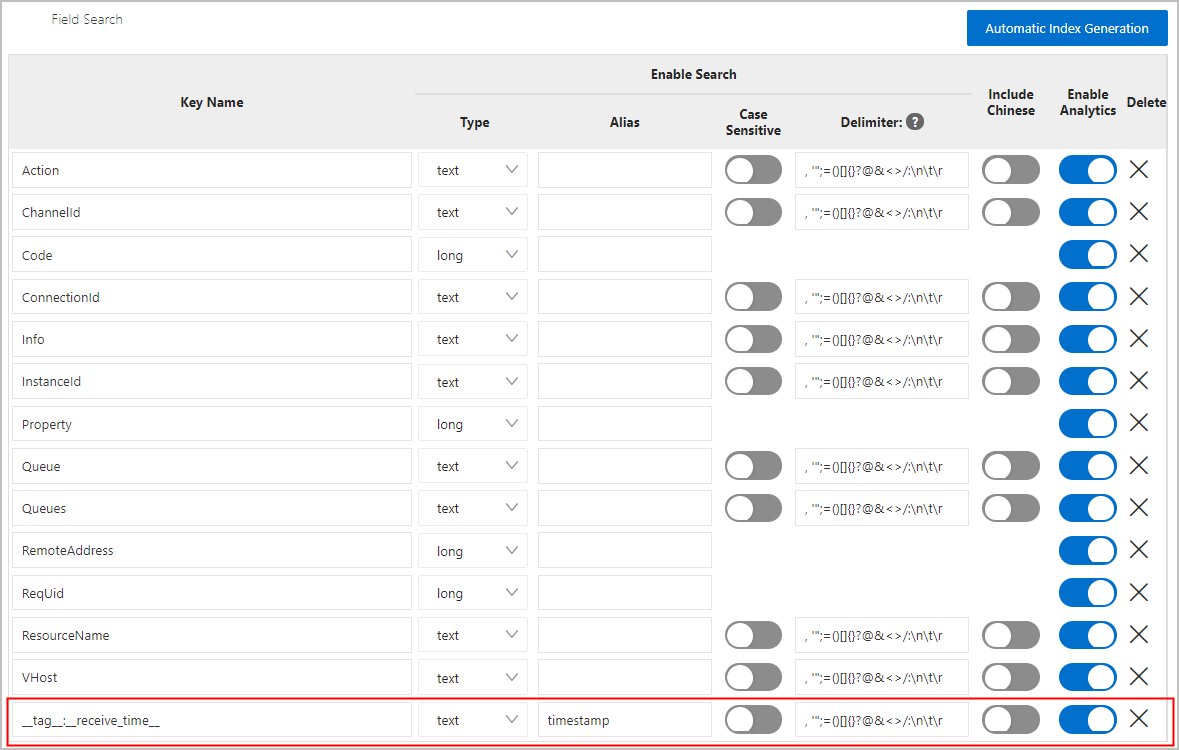The image size is (1179, 750).
Task: Click the Key Name column header
Action: pyautogui.click(x=212, y=102)
